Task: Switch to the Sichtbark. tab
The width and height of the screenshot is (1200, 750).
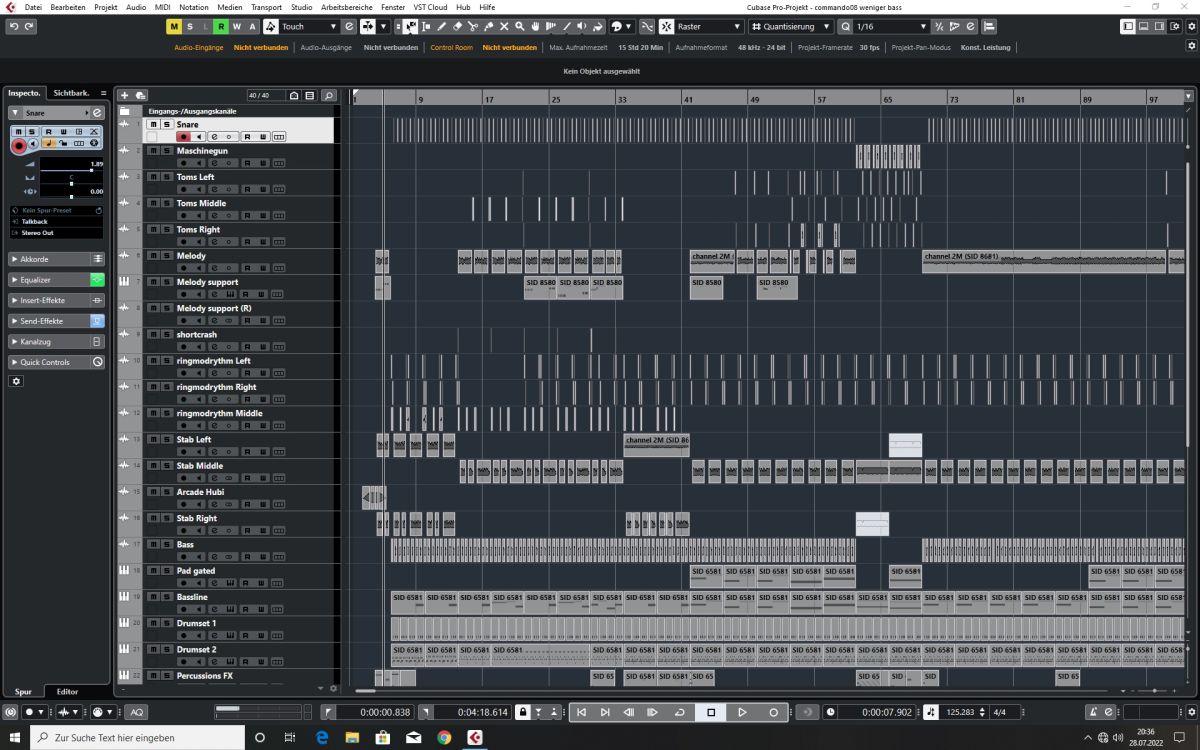Action: click(72, 93)
